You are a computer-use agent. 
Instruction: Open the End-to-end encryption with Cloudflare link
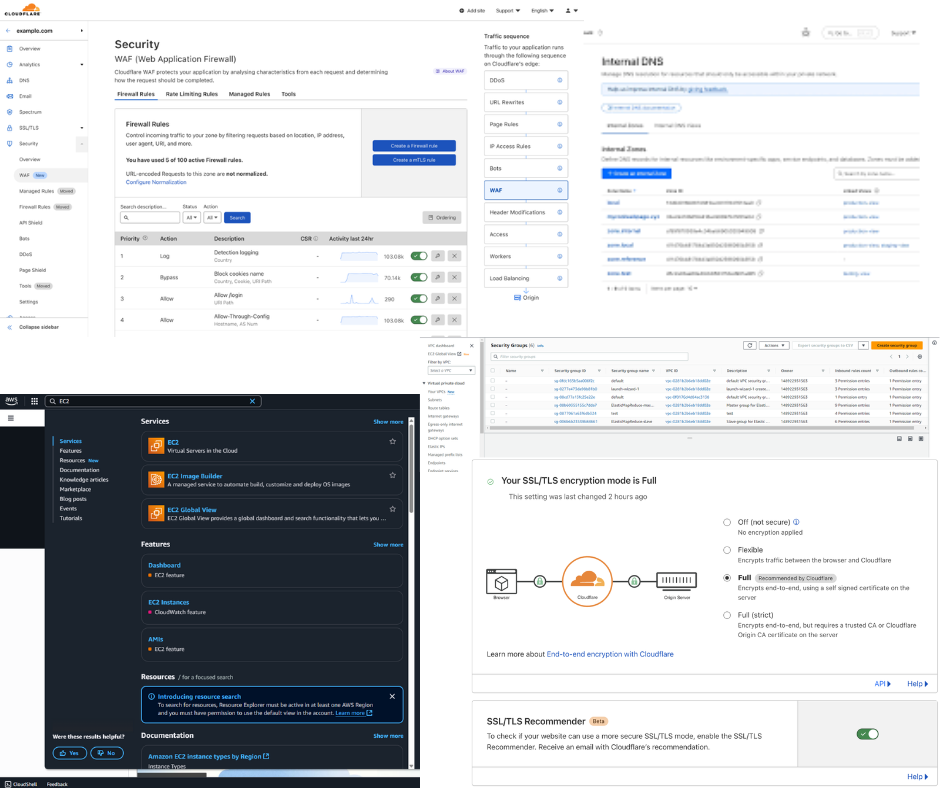tap(610, 654)
